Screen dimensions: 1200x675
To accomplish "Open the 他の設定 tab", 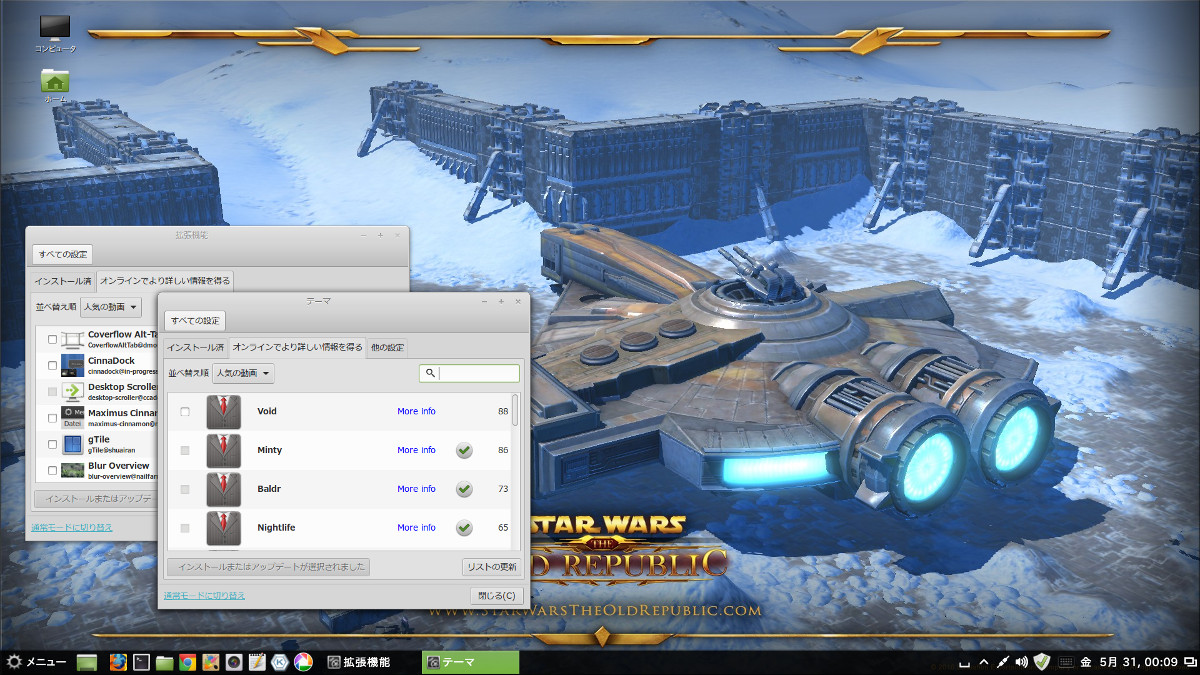I will click(x=388, y=348).
